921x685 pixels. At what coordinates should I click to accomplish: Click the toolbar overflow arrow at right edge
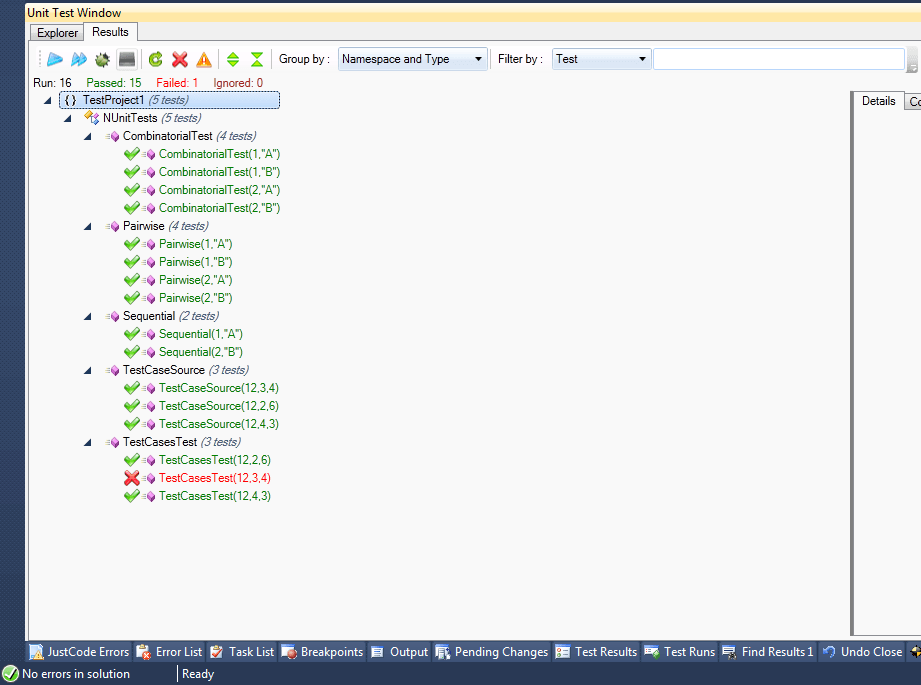(x=912, y=59)
